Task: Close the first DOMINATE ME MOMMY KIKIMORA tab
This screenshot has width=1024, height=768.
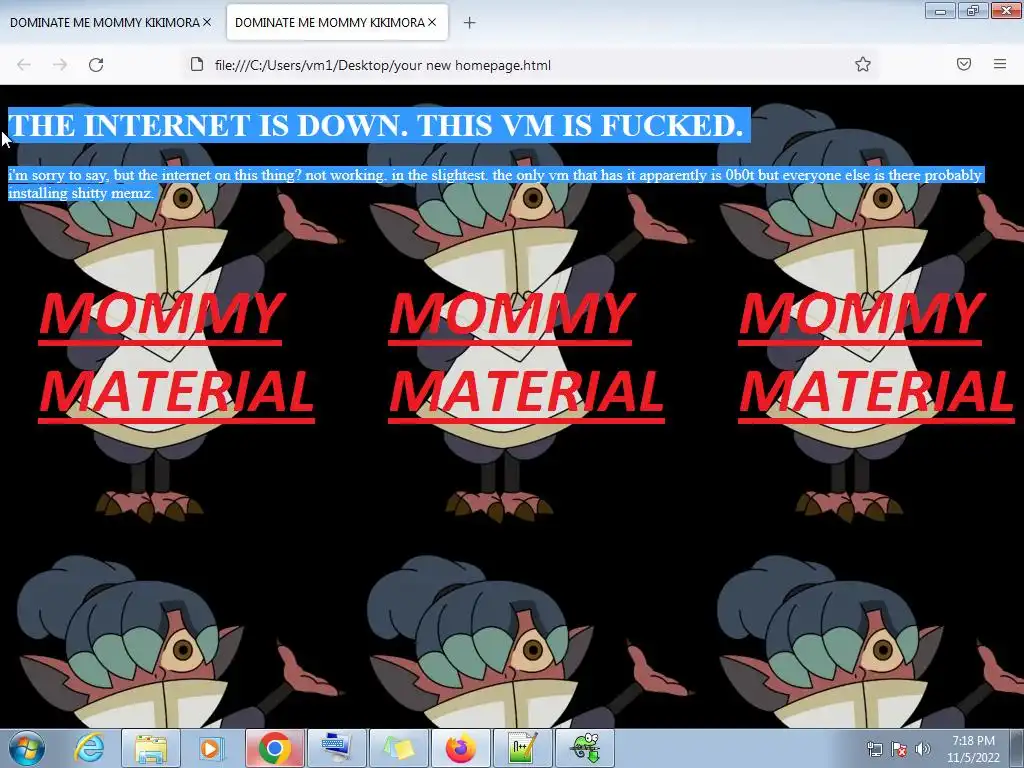Action: point(207,22)
